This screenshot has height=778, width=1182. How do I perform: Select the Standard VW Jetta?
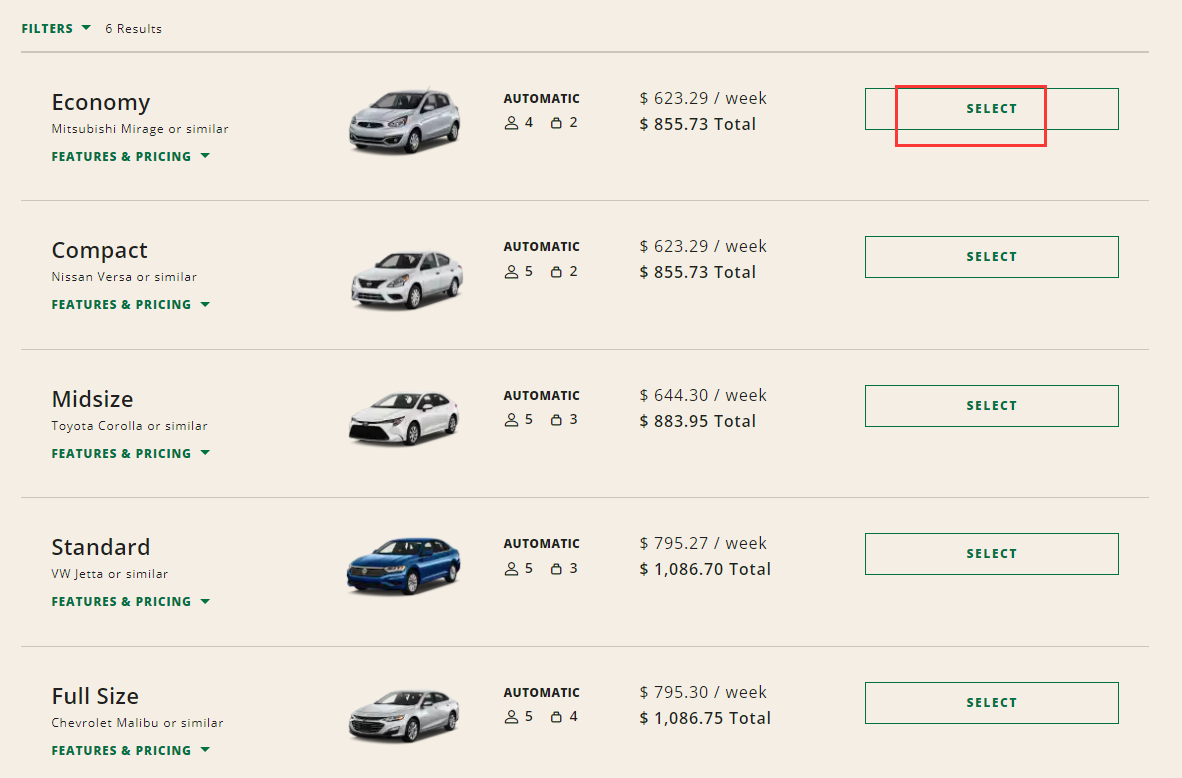click(x=991, y=554)
